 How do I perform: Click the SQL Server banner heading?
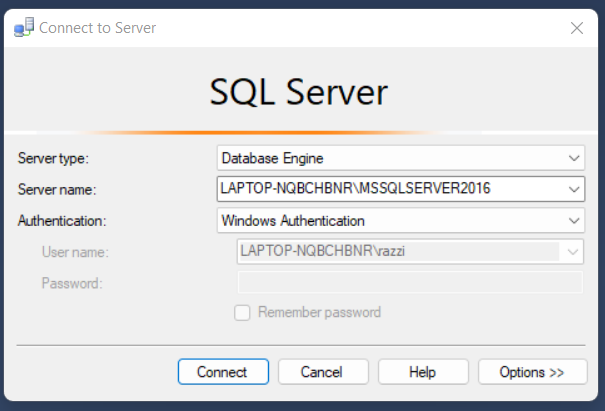coord(299,92)
